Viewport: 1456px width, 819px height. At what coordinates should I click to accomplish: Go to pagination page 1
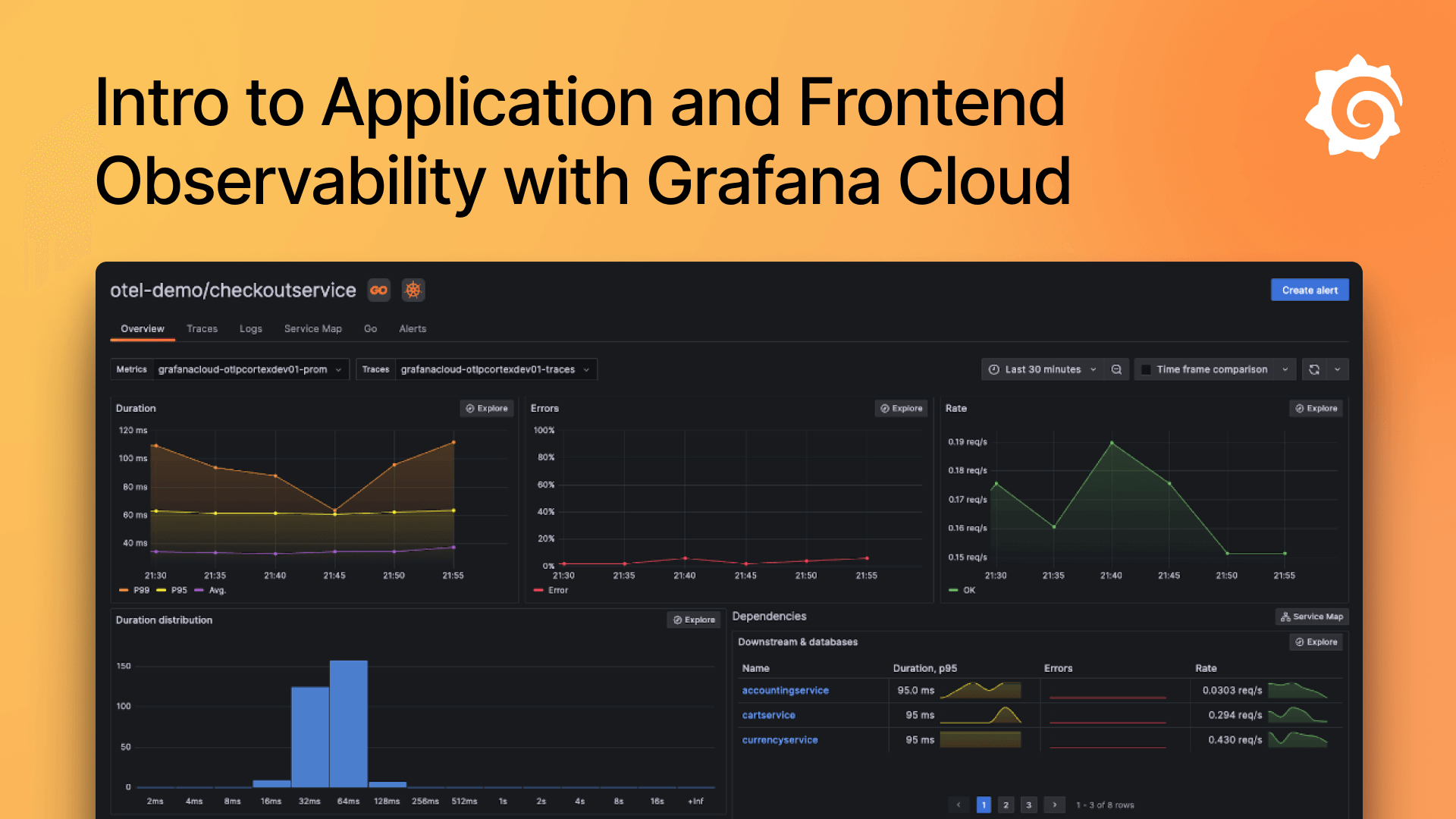click(984, 805)
